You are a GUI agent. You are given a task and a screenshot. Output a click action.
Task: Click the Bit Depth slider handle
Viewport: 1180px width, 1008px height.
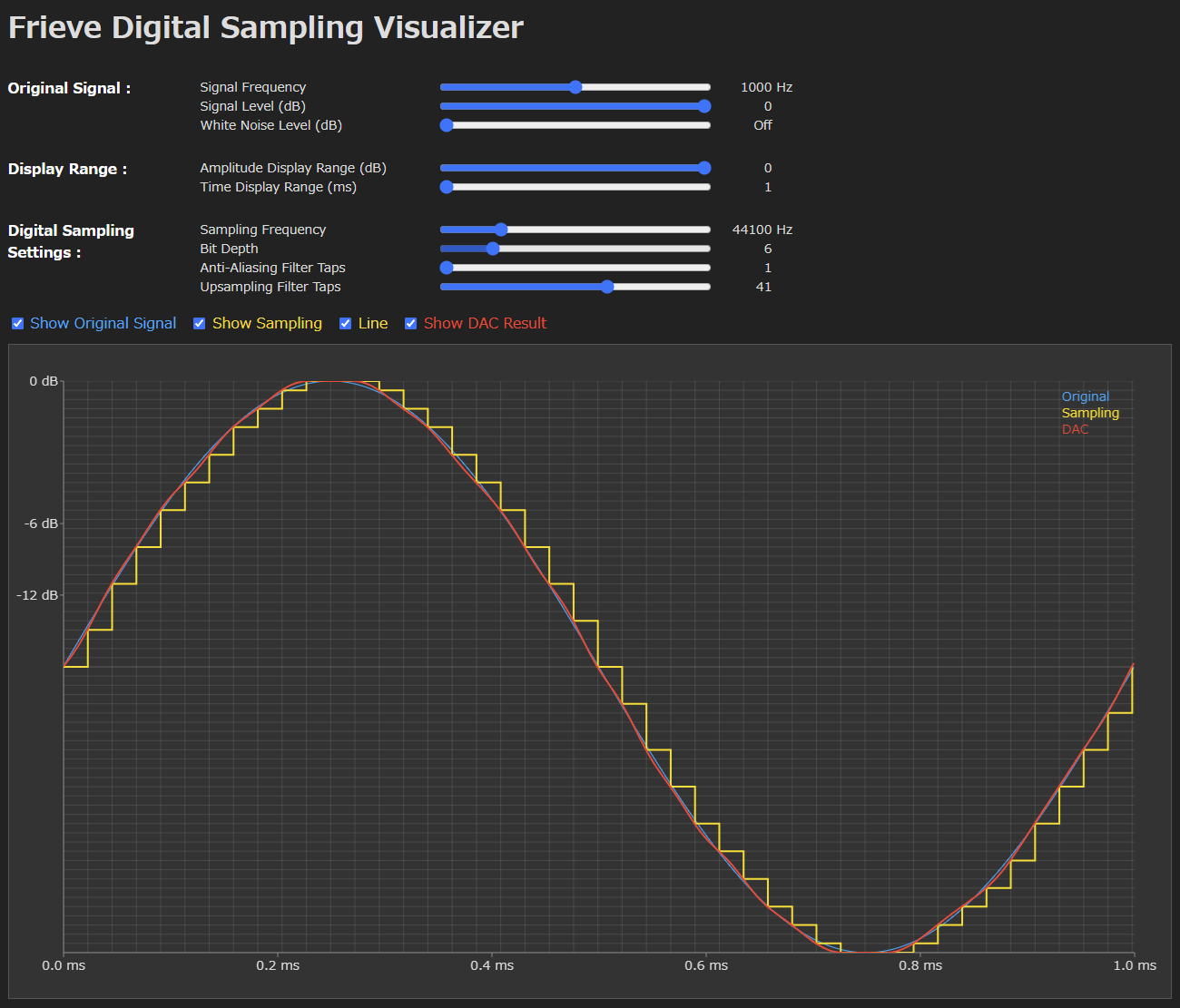(x=493, y=248)
